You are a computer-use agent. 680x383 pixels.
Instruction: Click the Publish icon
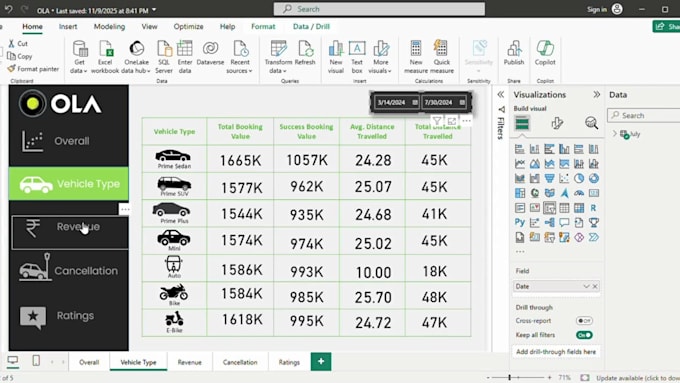[x=514, y=49]
